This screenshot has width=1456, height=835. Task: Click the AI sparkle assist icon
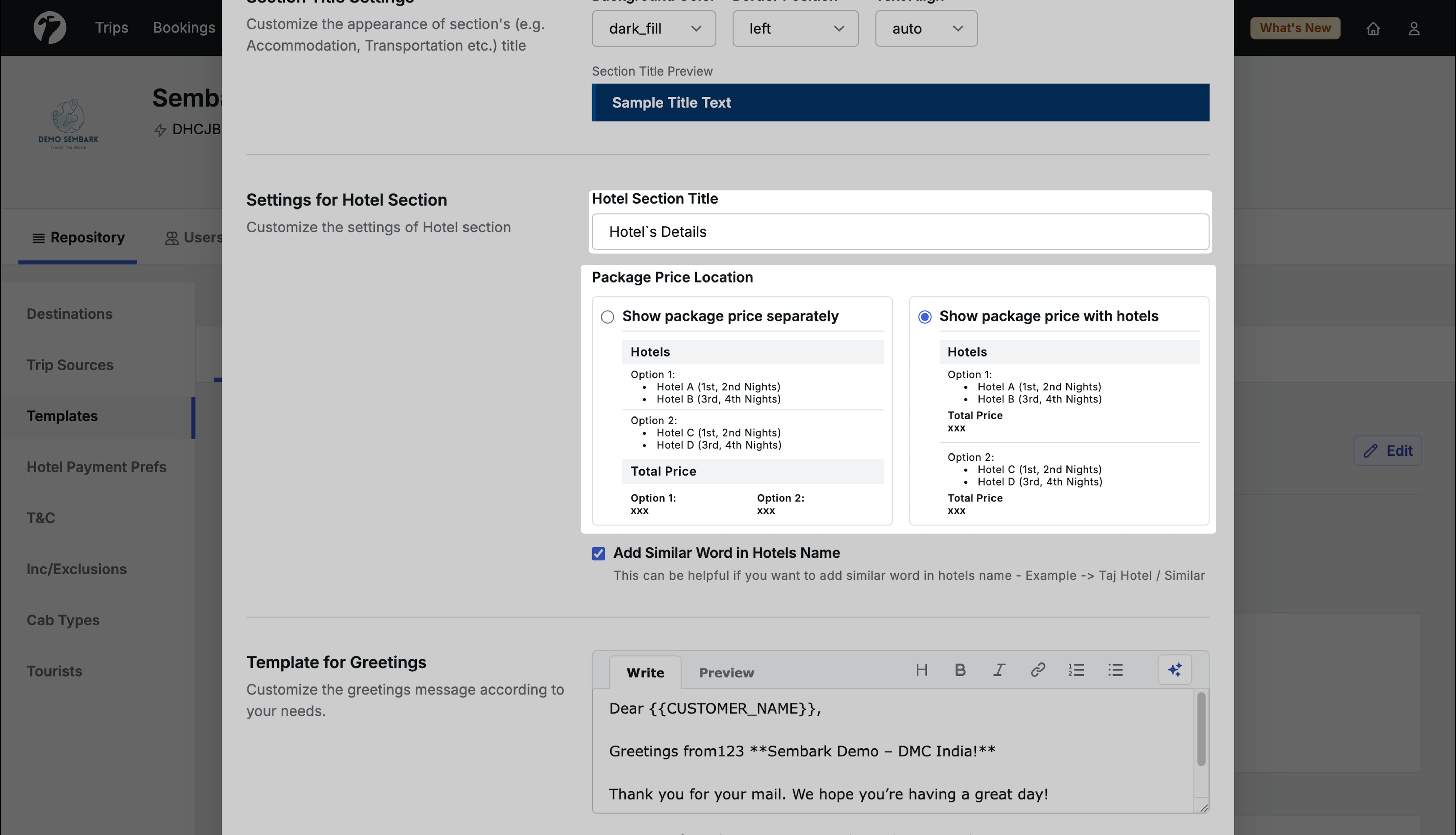click(x=1175, y=670)
